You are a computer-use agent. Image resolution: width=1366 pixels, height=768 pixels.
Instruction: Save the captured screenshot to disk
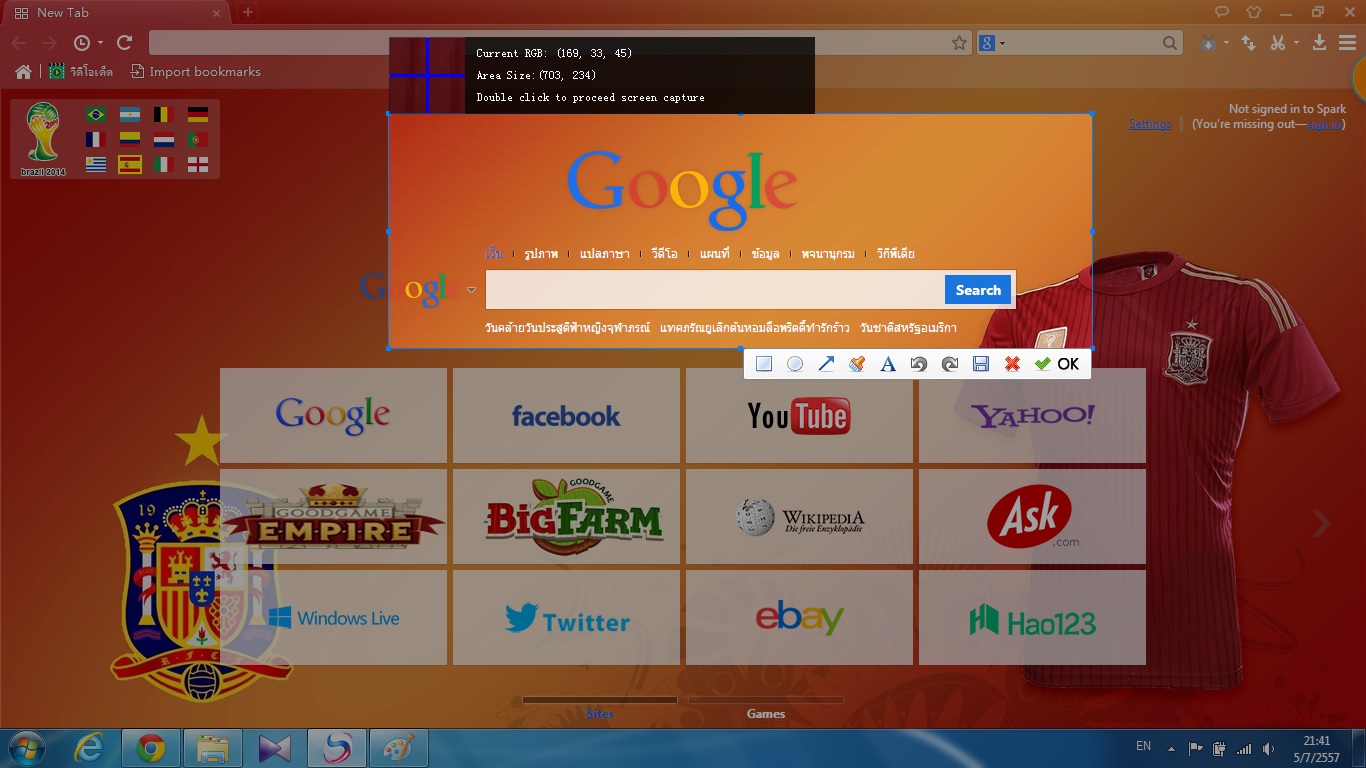(981, 364)
